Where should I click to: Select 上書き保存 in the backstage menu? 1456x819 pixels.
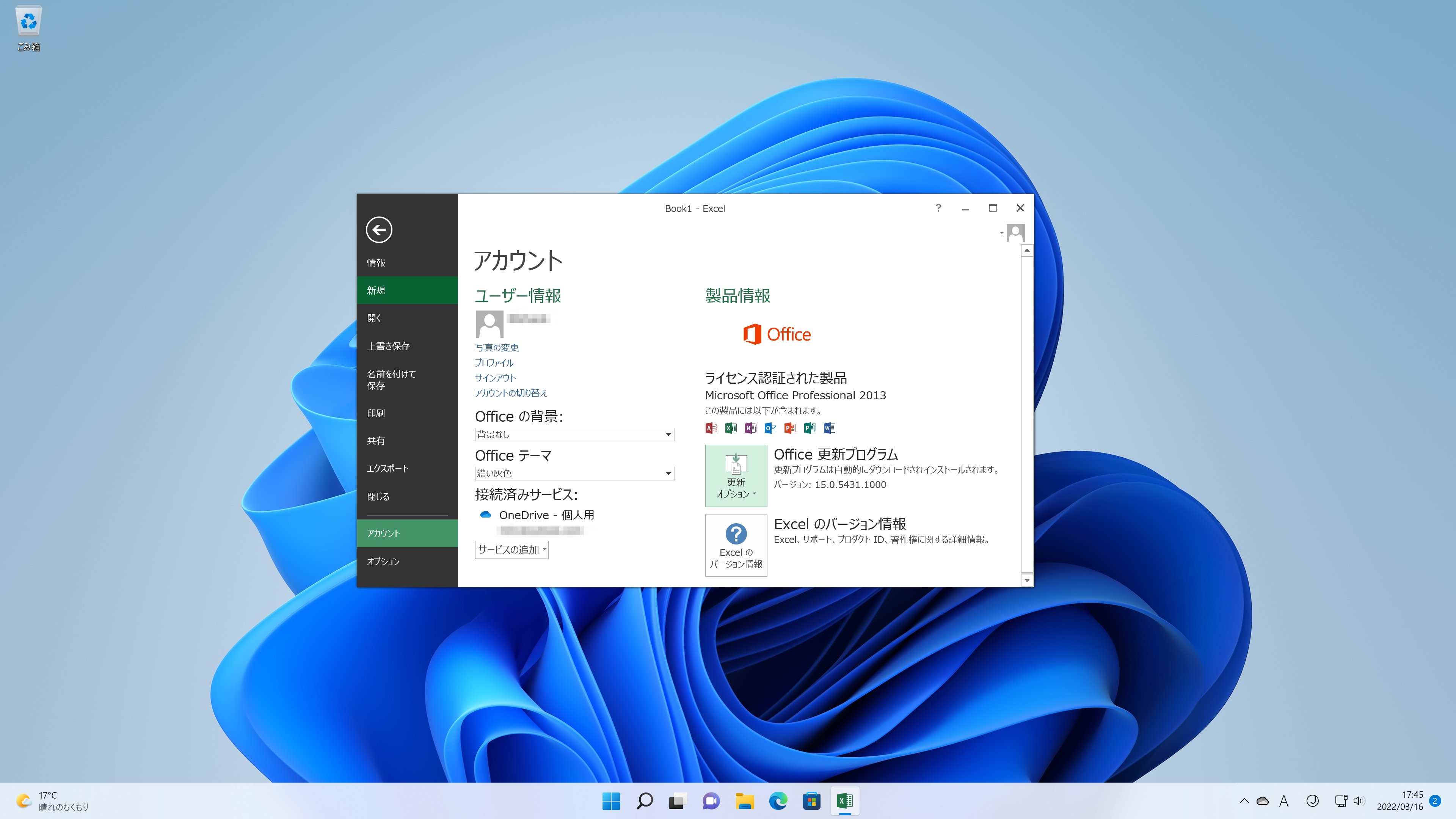pyautogui.click(x=407, y=346)
